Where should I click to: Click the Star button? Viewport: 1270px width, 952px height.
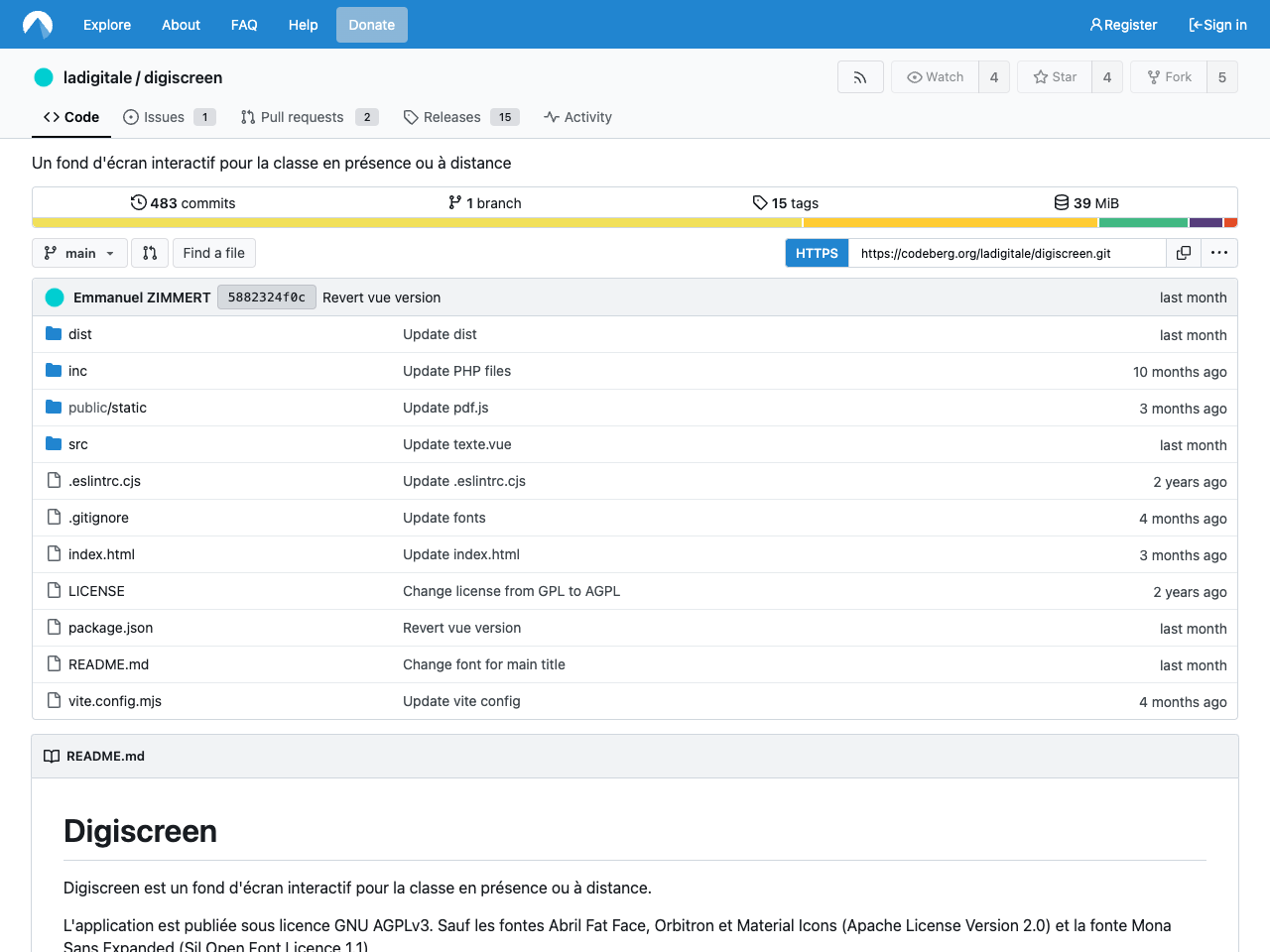tap(1055, 77)
